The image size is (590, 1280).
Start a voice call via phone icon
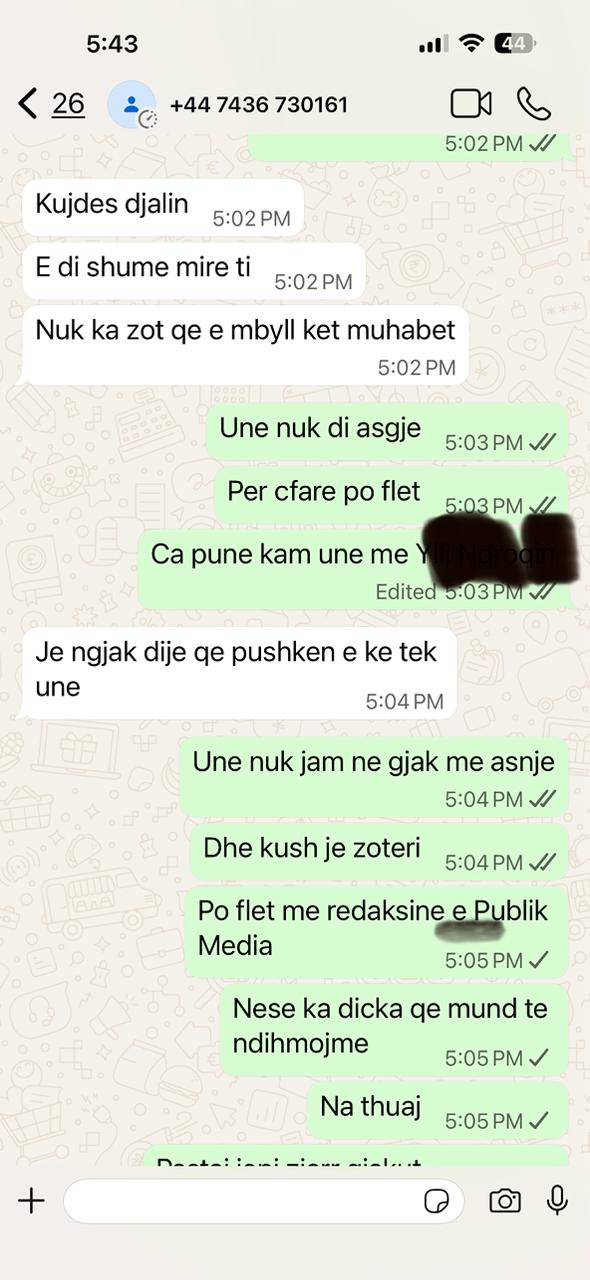[x=534, y=103]
